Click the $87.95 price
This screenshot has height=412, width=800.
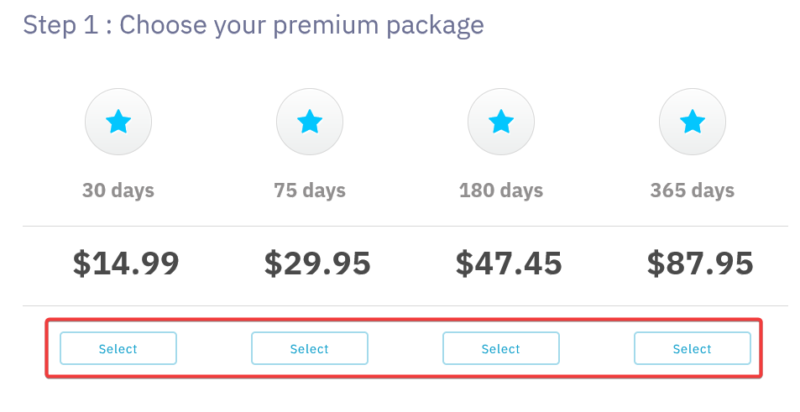point(700,263)
